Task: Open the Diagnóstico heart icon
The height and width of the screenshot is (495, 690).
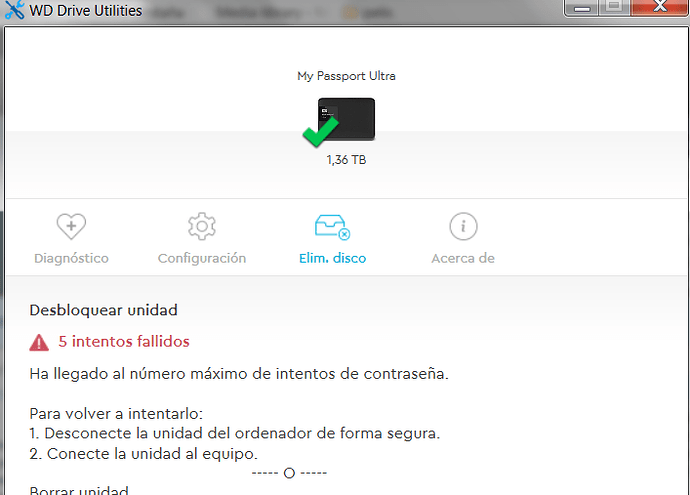Action: [71, 226]
